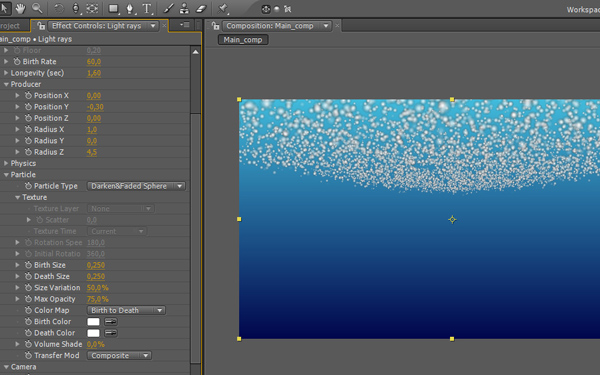Select the Brush tool
The height and width of the screenshot is (375, 600).
coord(169,9)
